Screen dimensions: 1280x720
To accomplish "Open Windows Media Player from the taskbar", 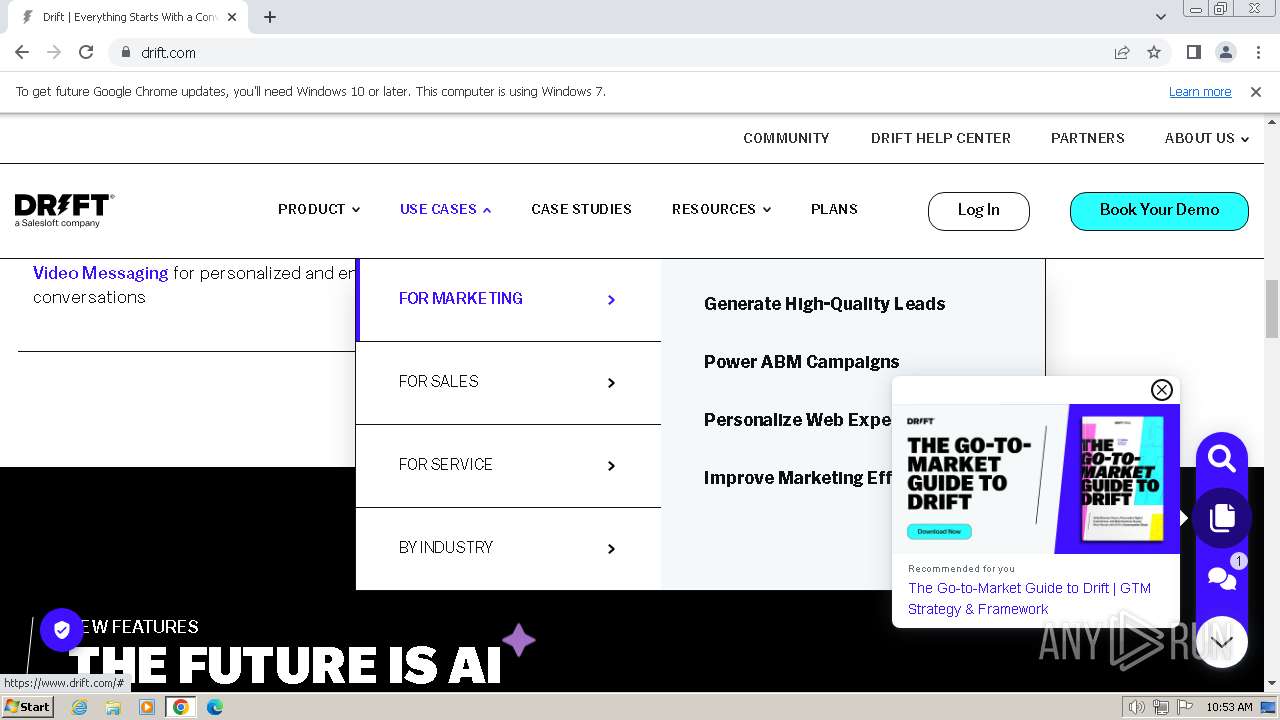I will coord(147,707).
